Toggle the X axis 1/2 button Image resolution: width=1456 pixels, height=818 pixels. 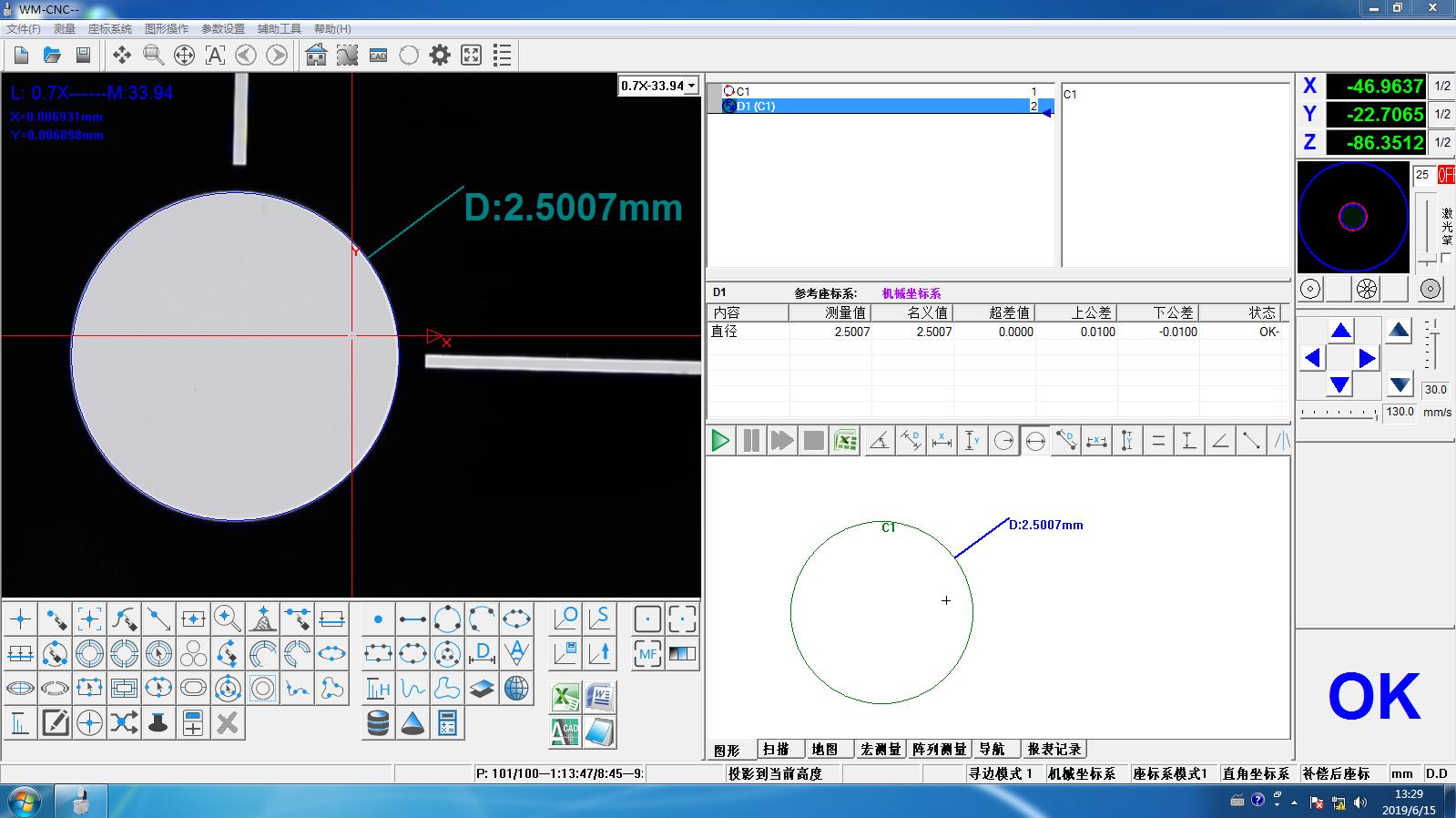(x=1442, y=87)
